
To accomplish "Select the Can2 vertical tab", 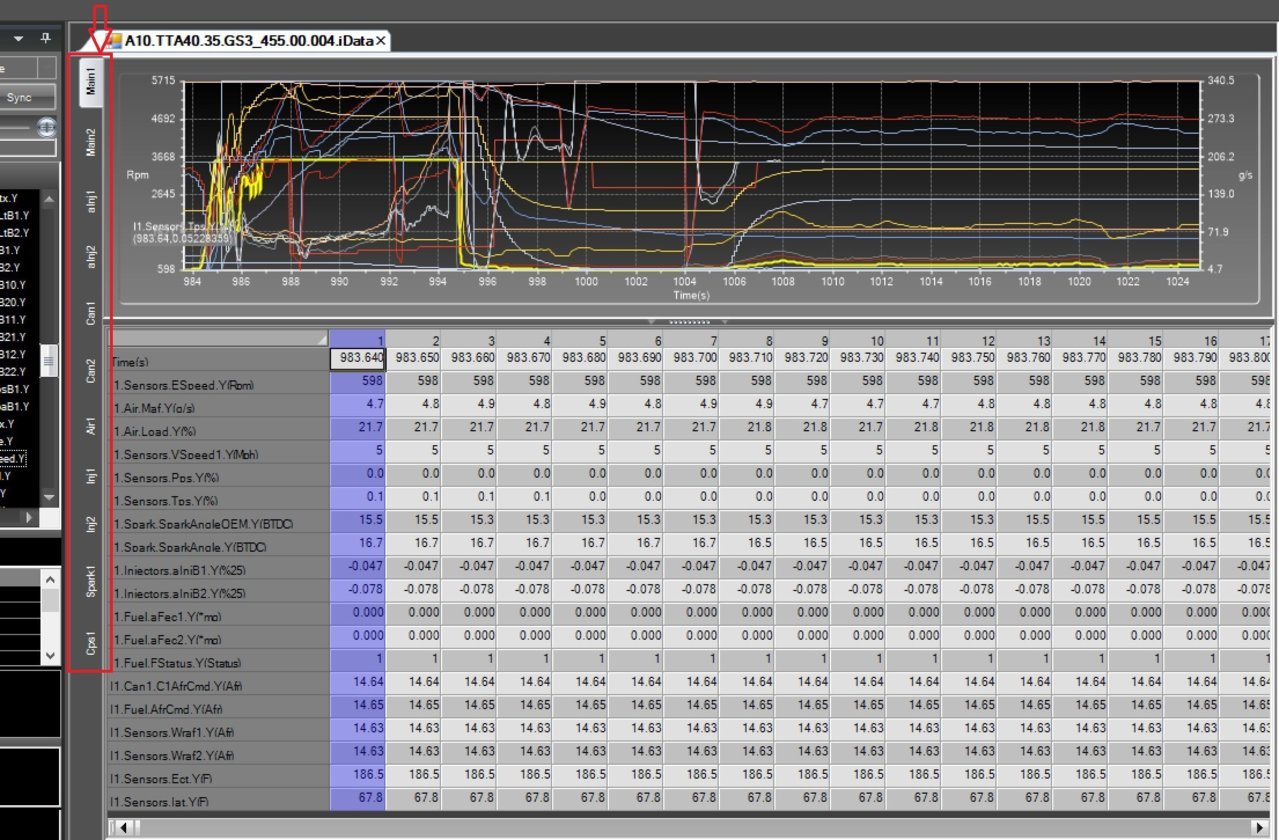I will 91,371.
